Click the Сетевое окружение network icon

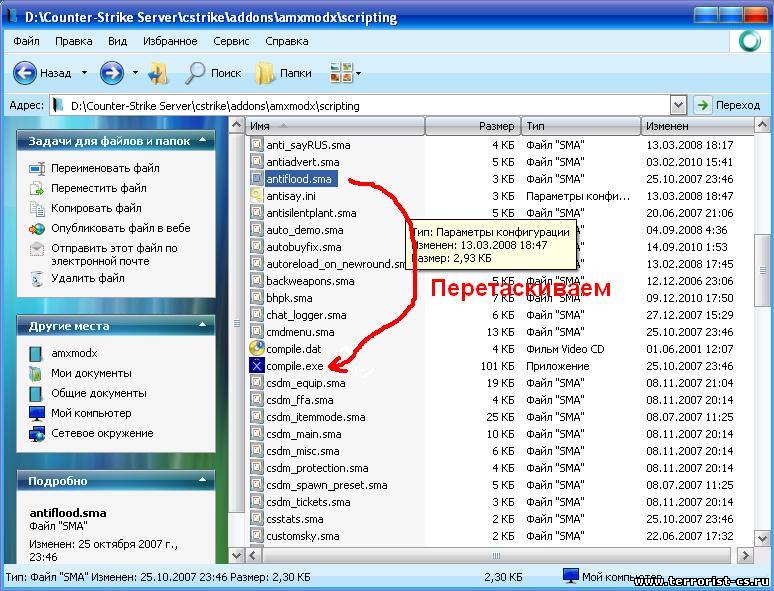[37, 433]
